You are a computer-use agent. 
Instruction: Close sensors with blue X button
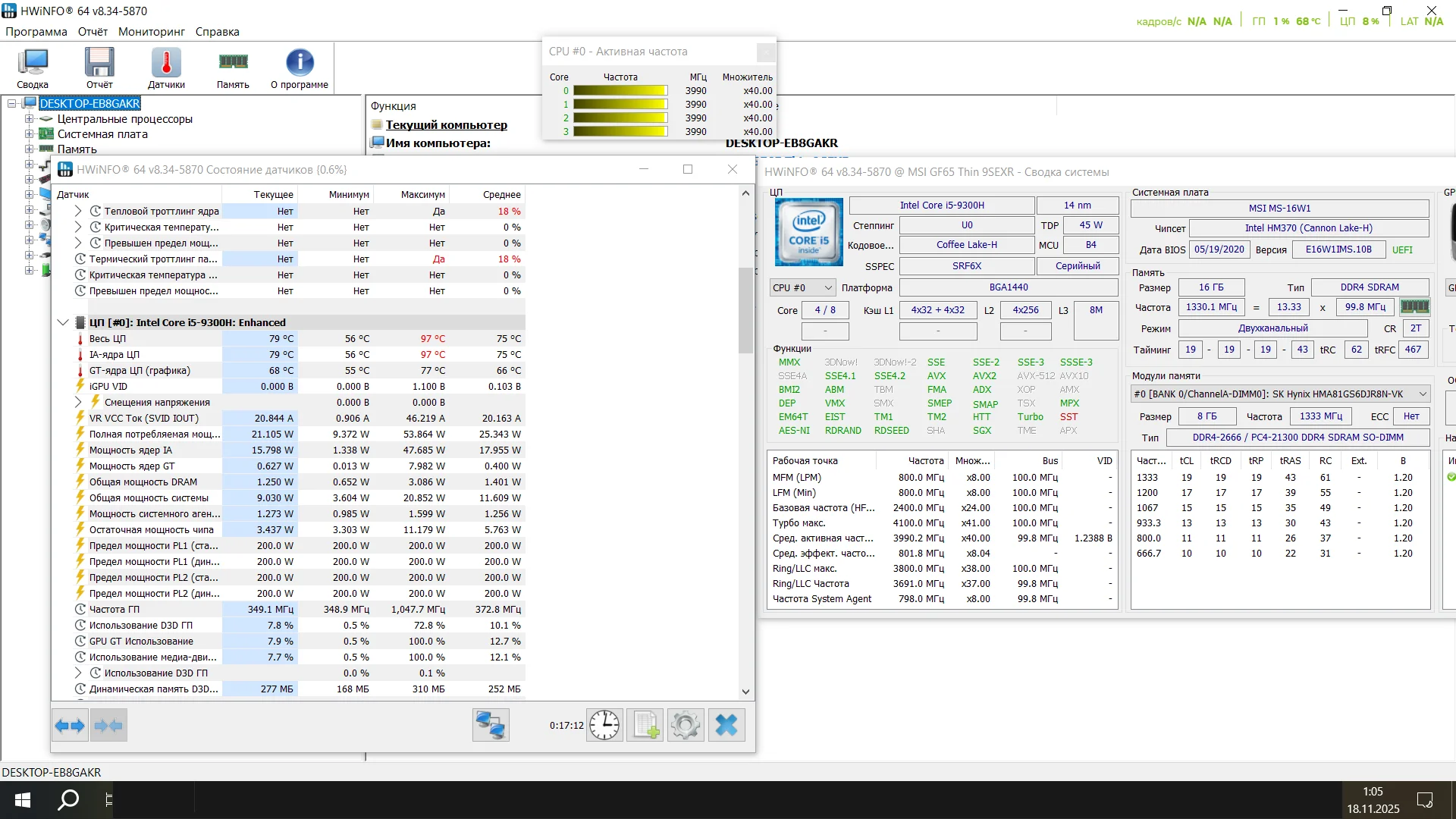point(726,726)
